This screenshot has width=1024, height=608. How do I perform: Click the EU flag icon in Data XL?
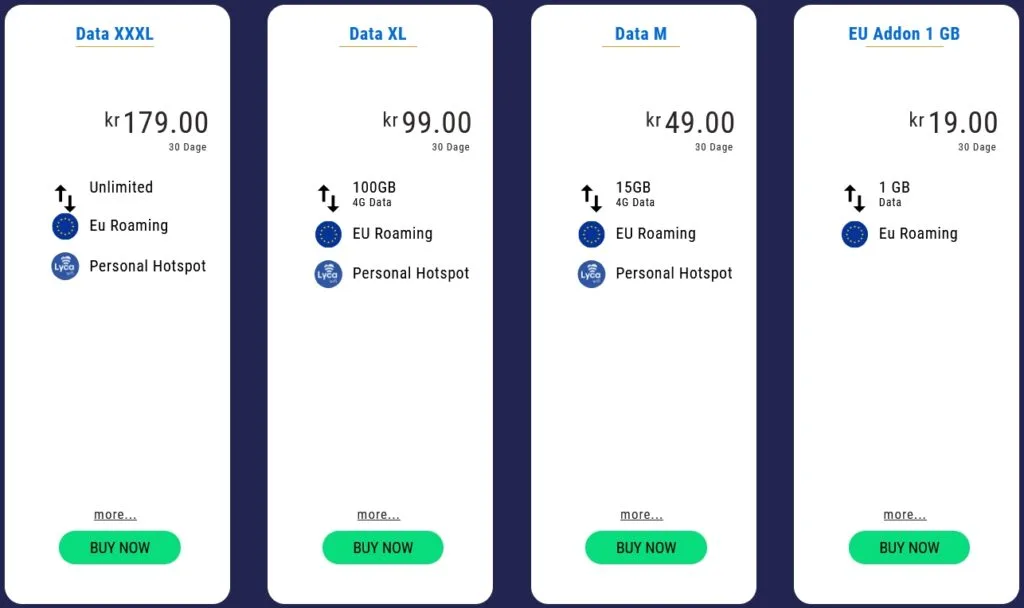pyautogui.click(x=328, y=234)
